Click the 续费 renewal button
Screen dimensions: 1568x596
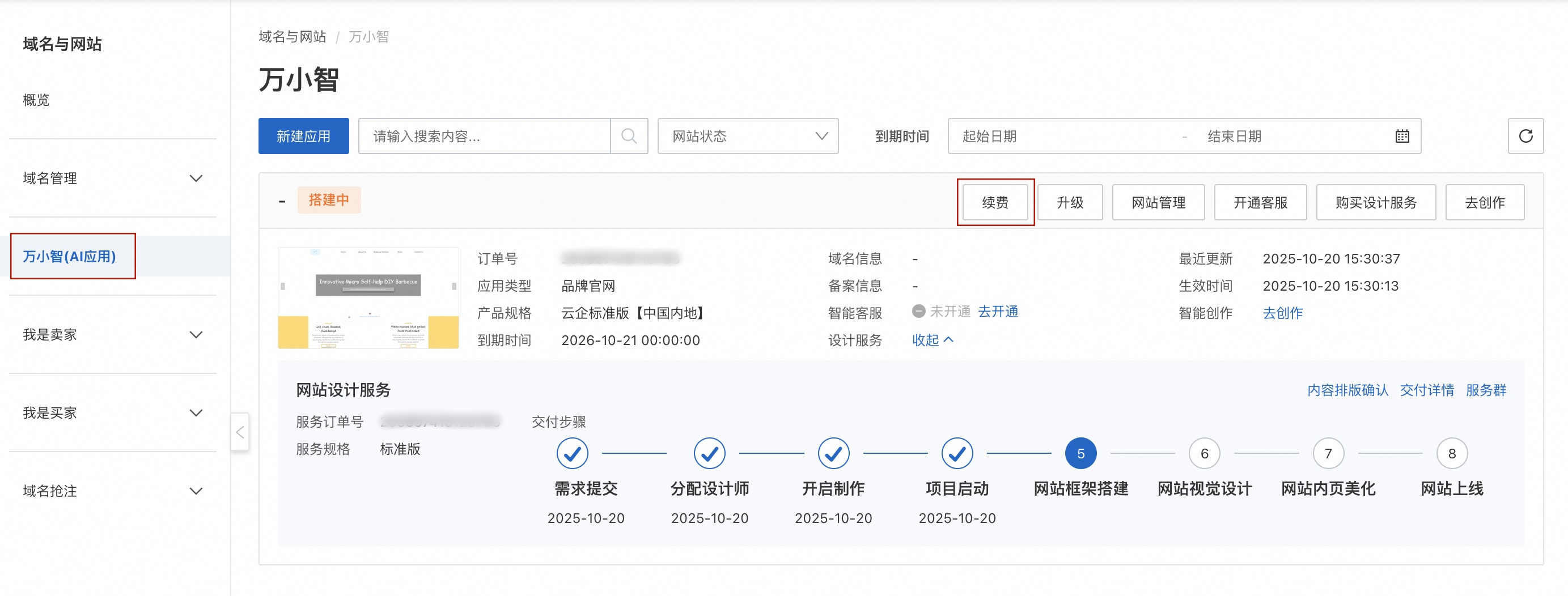click(995, 201)
